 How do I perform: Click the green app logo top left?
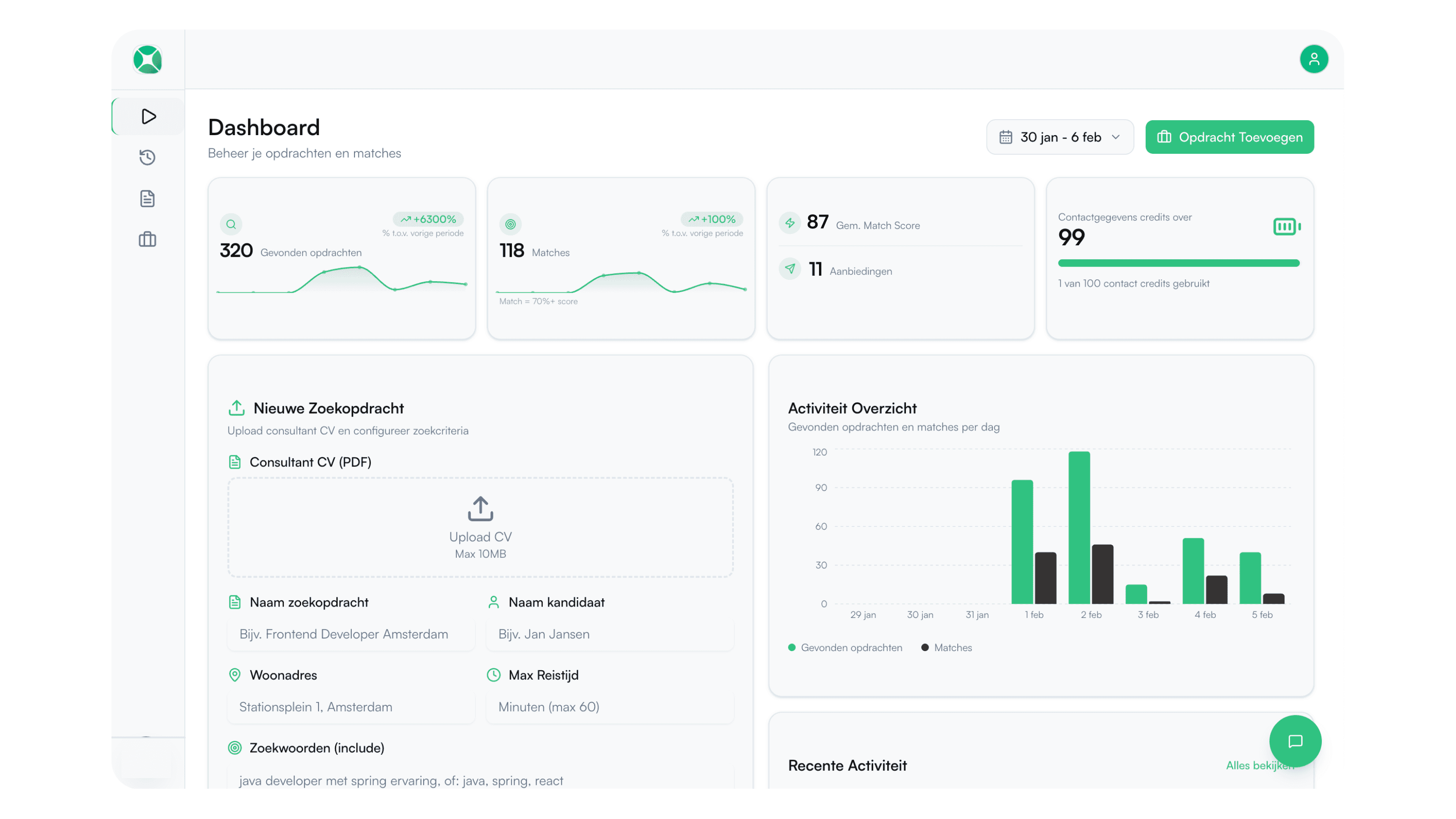pos(147,59)
